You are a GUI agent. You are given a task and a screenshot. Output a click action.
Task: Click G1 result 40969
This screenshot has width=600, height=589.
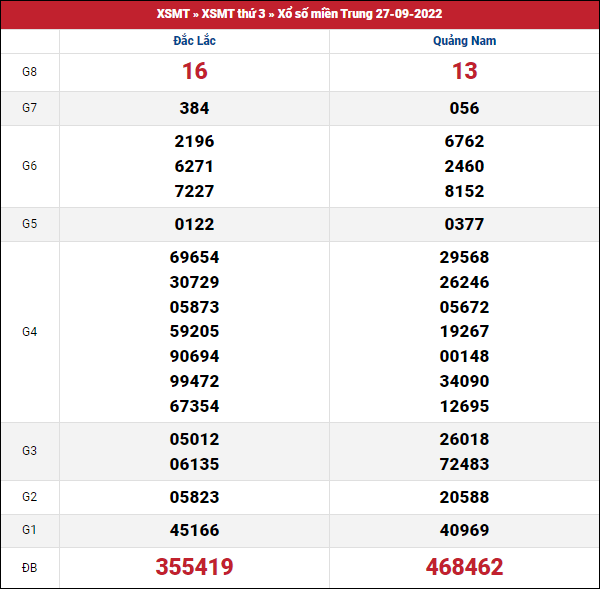(464, 531)
